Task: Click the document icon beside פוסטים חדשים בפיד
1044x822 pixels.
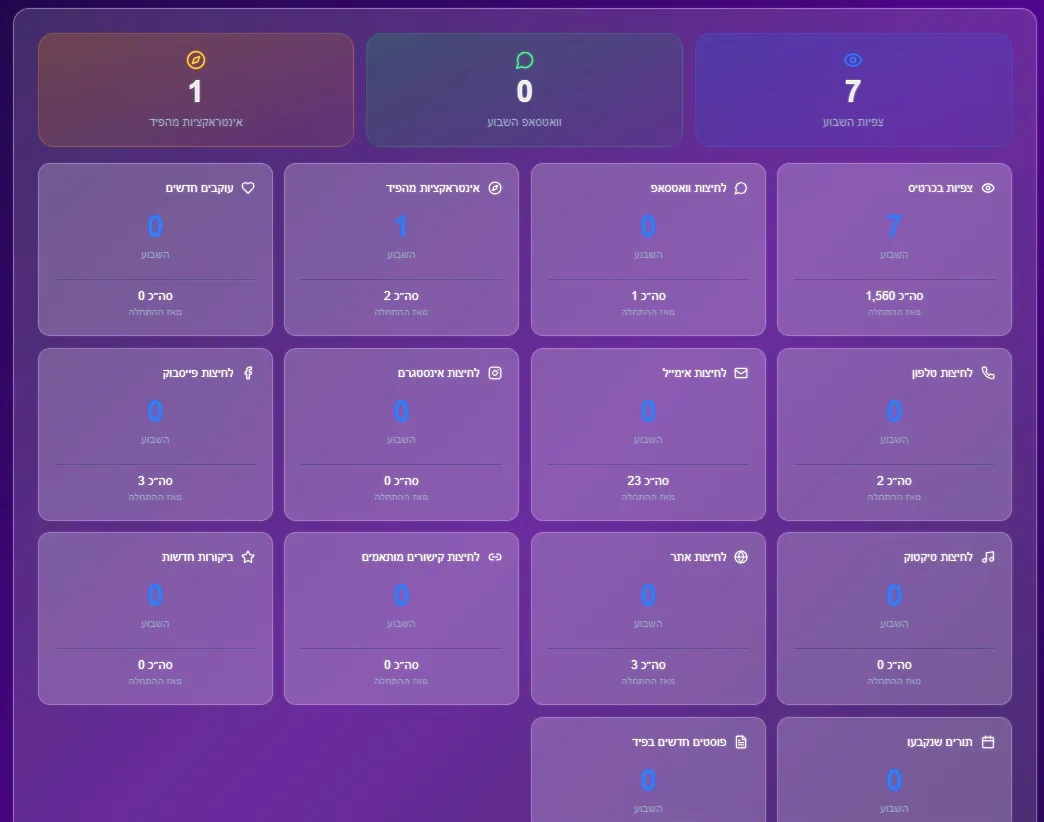Action: pos(741,741)
